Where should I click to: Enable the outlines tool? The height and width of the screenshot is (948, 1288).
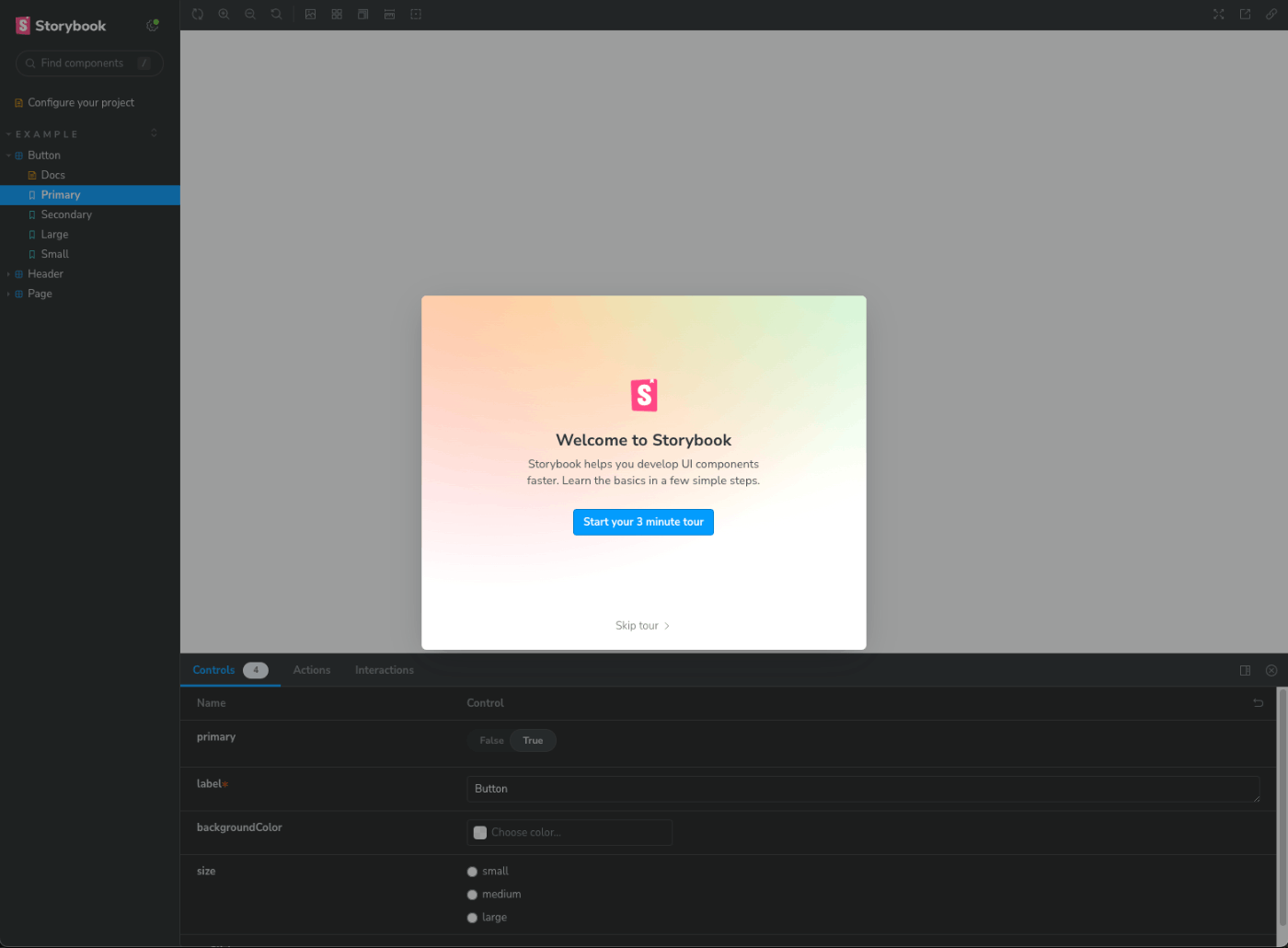click(416, 15)
